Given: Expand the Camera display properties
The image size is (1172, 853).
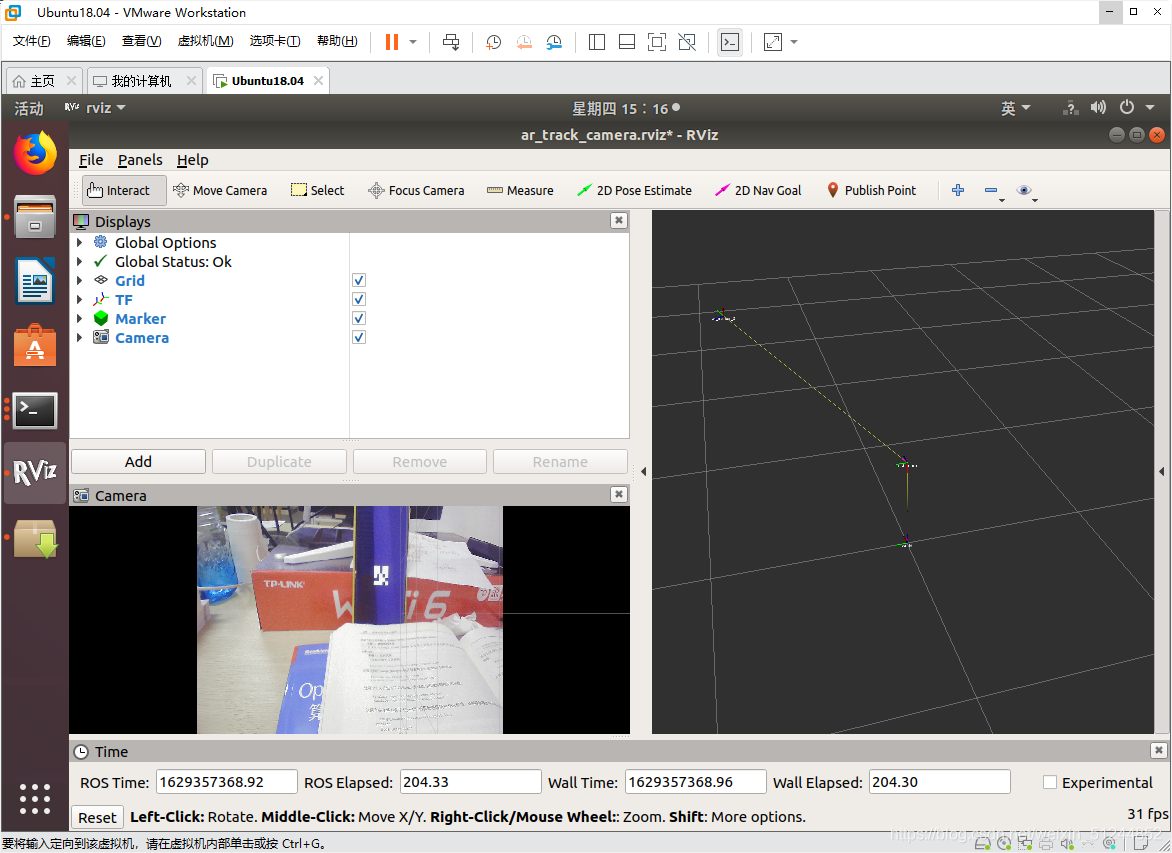Looking at the screenshot, I should click(80, 338).
